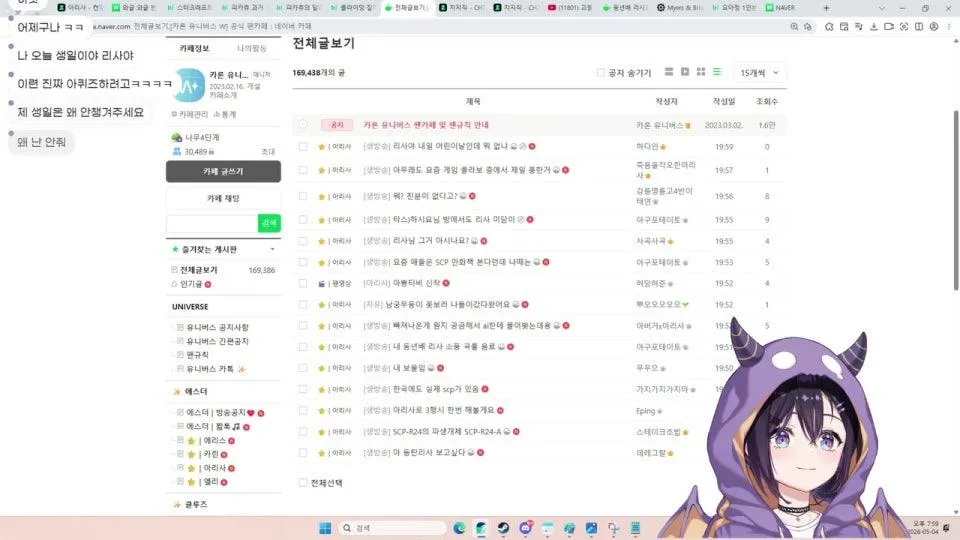Click the browser screen capture icon
Viewport: 960px width, 540px height.
pyautogui.click(x=904, y=26)
